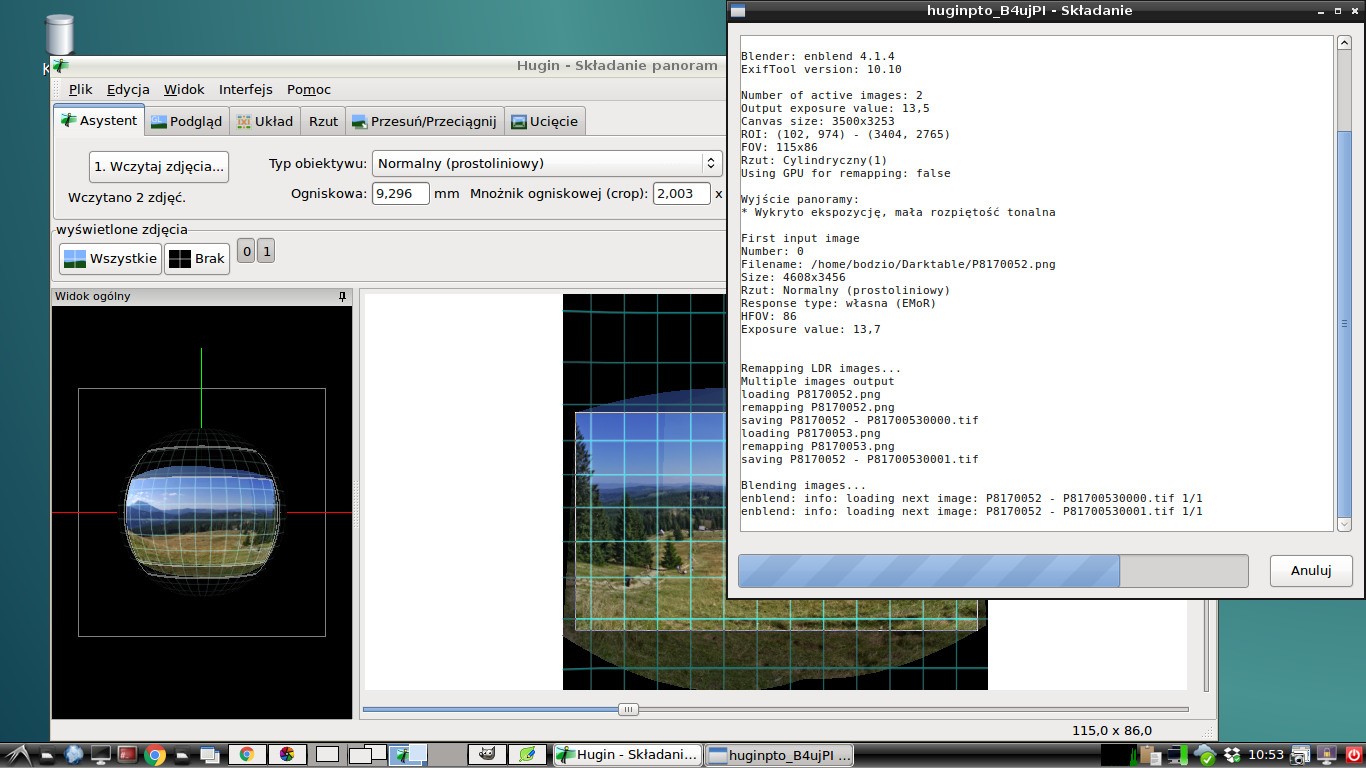Cancel stitching with the Anuluj button
This screenshot has width=1366, height=768.
[1310, 571]
